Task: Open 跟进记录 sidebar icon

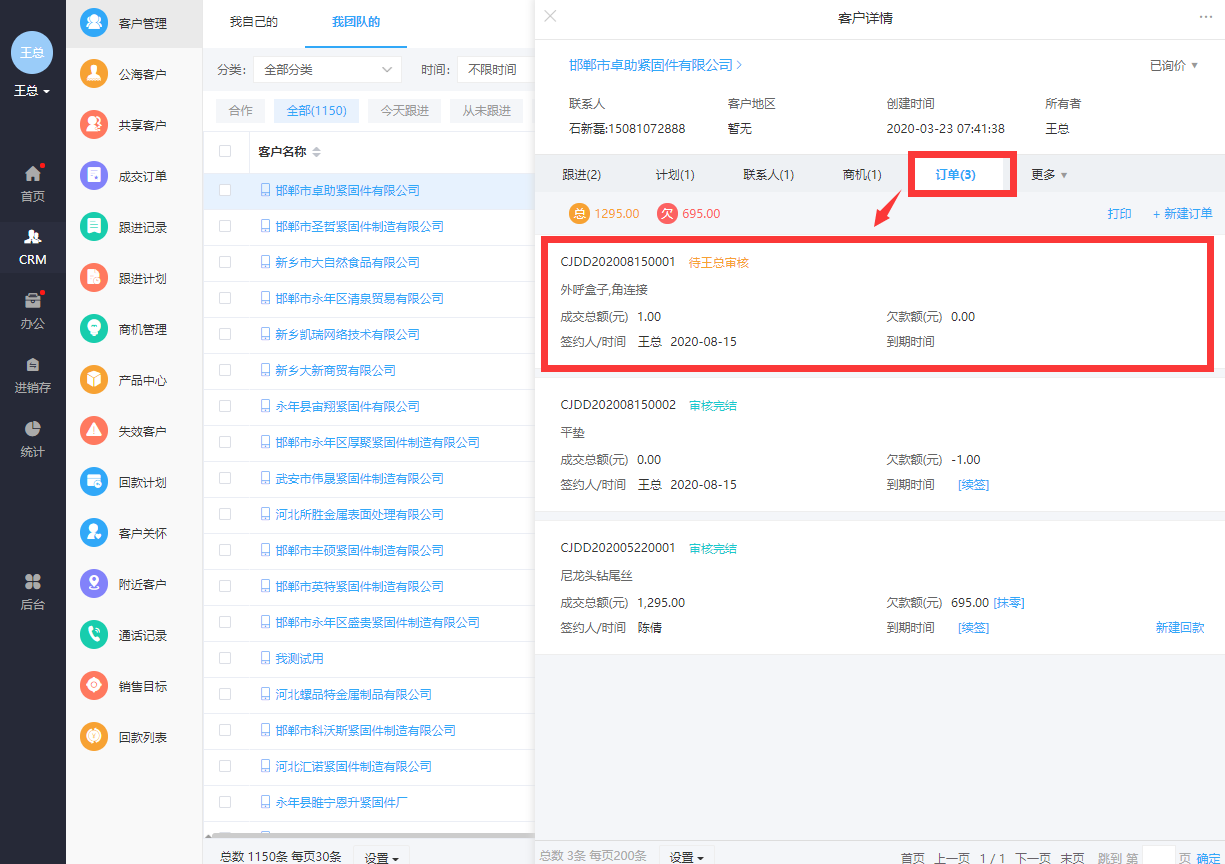Action: (x=94, y=227)
